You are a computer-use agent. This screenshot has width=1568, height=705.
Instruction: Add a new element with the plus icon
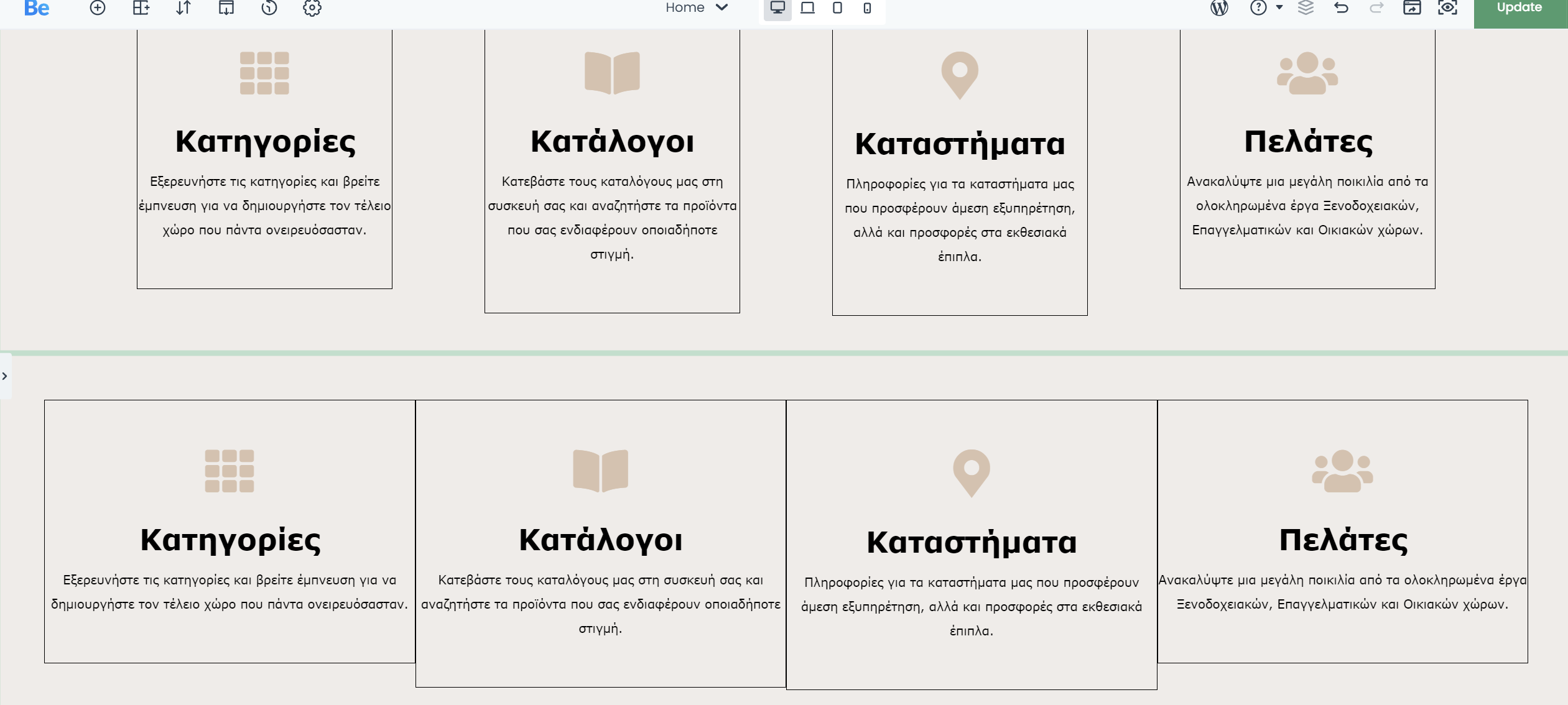(98, 7)
